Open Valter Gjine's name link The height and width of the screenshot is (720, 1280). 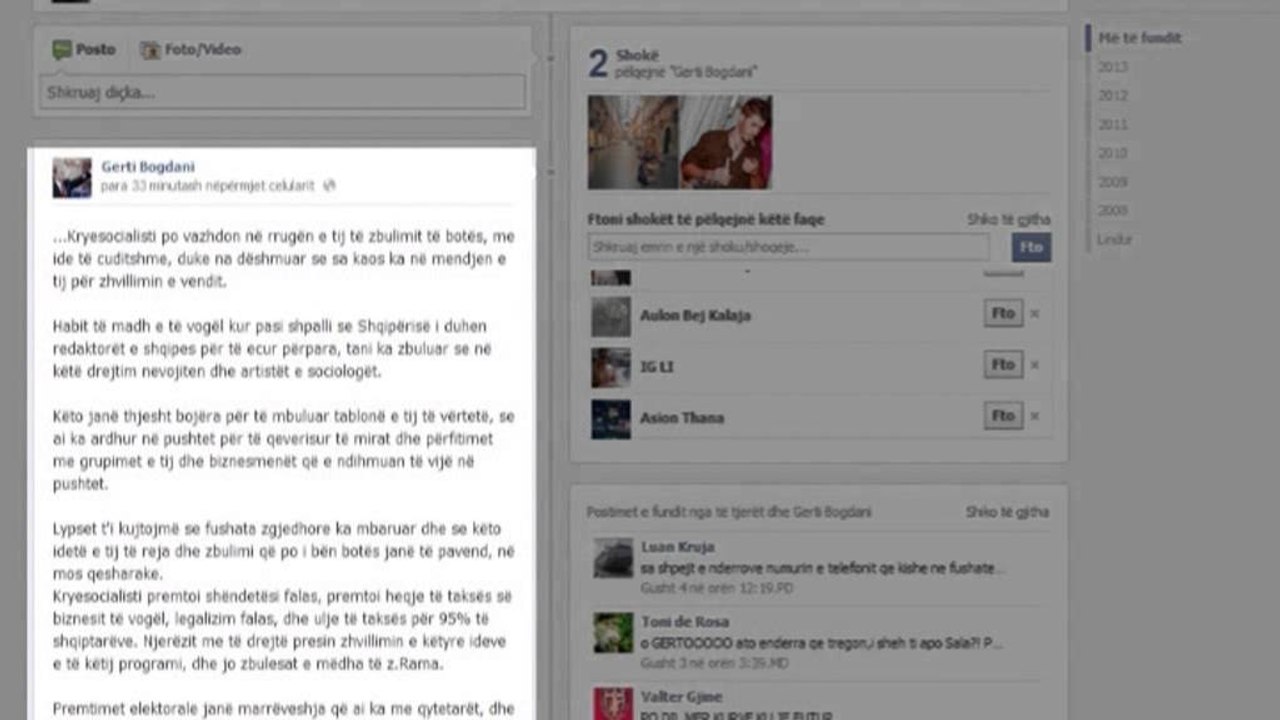point(681,697)
